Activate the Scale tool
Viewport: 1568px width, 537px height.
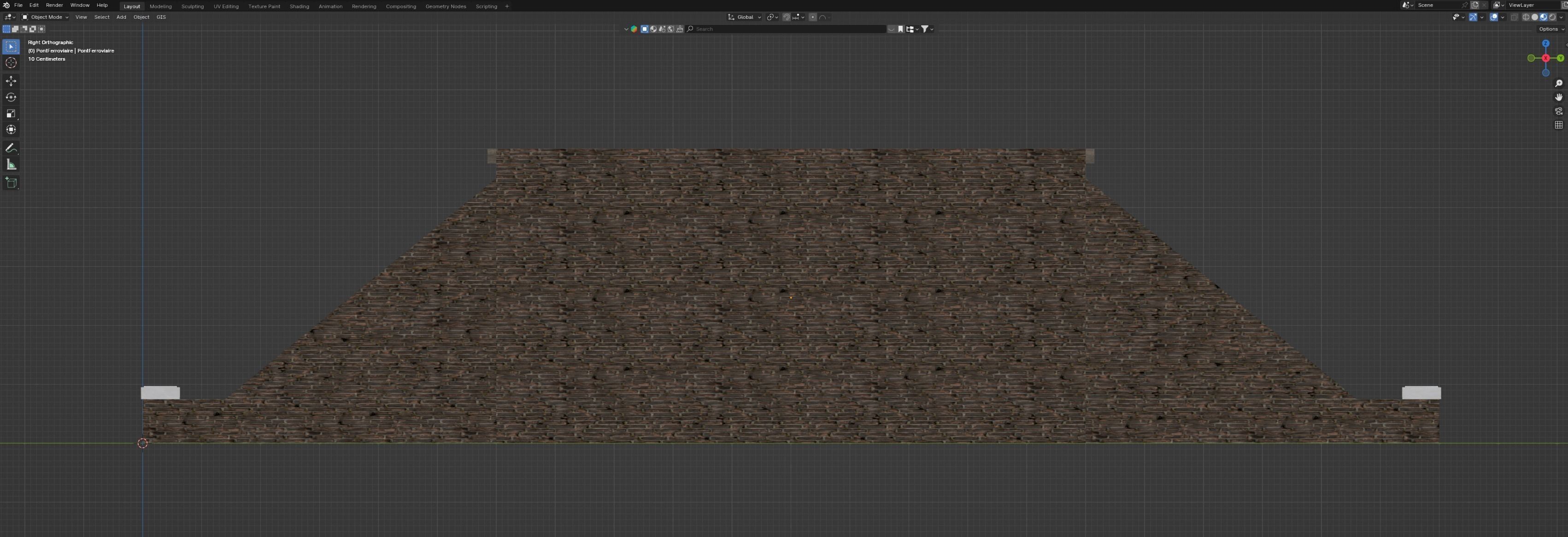point(11,114)
